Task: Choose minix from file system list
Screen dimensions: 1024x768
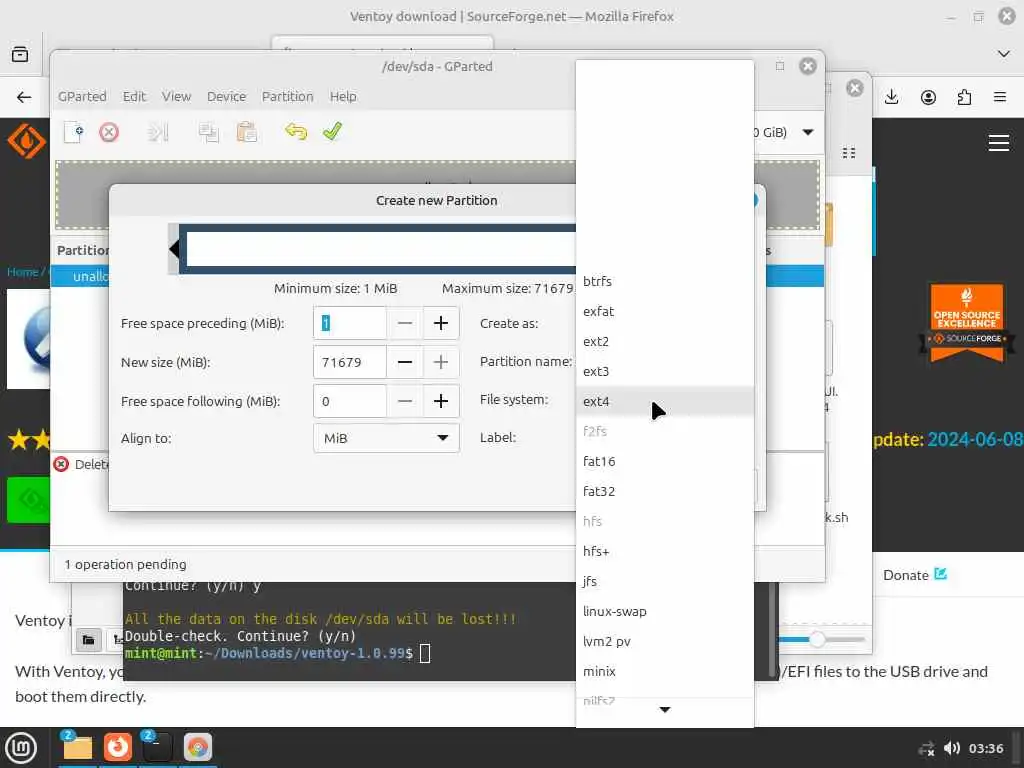Action: (x=665, y=672)
